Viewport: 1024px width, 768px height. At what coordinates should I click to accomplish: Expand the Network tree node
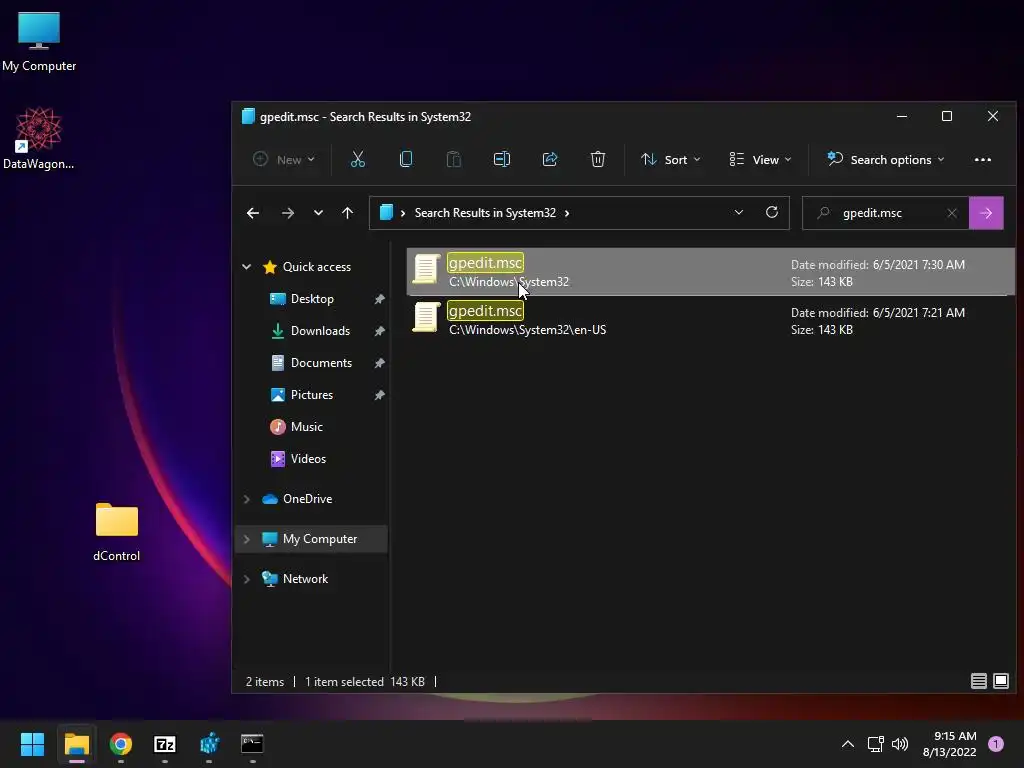coord(246,579)
